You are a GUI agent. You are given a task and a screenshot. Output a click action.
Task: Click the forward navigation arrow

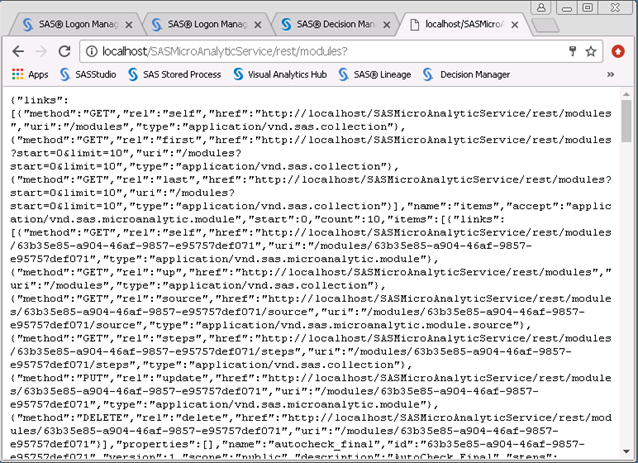pos(41,52)
